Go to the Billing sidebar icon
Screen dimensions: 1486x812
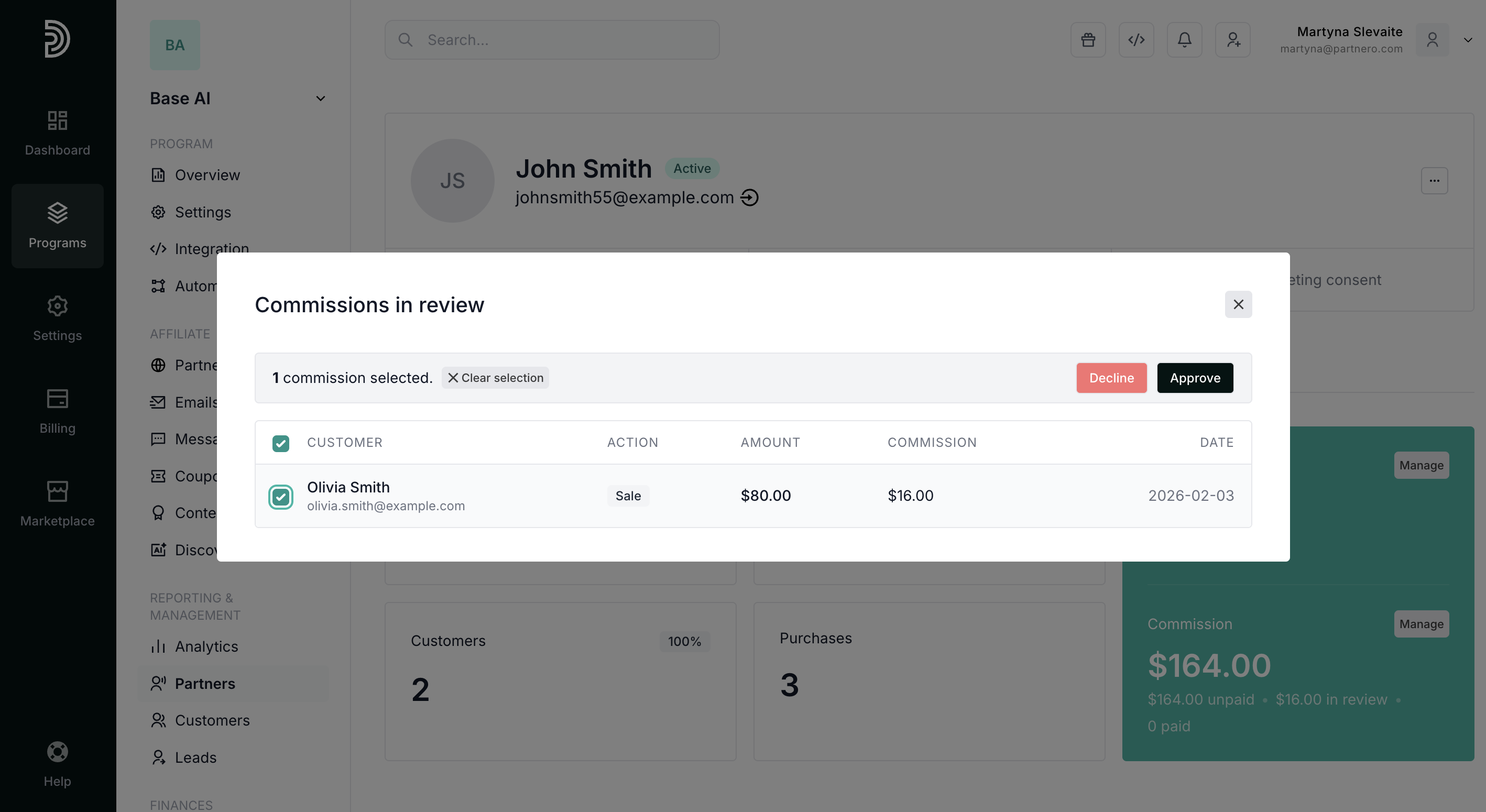[x=57, y=411]
